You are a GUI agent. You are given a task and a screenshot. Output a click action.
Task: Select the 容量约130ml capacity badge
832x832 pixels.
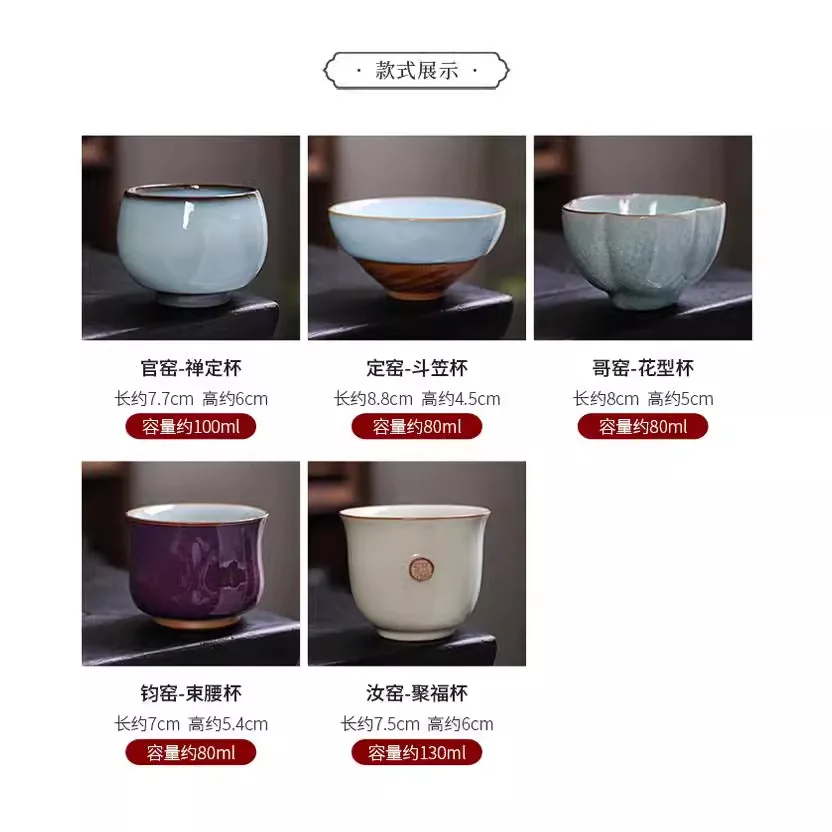click(417, 752)
